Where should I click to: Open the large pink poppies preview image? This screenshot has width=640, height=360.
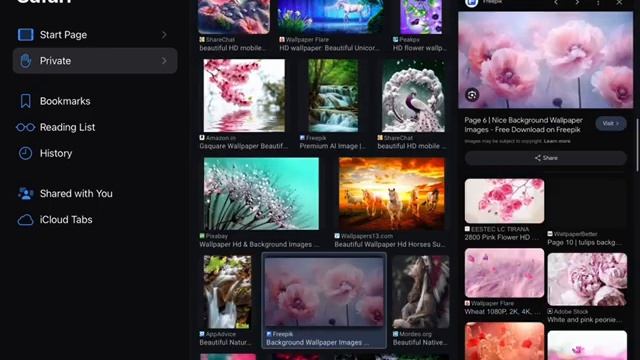click(546, 60)
